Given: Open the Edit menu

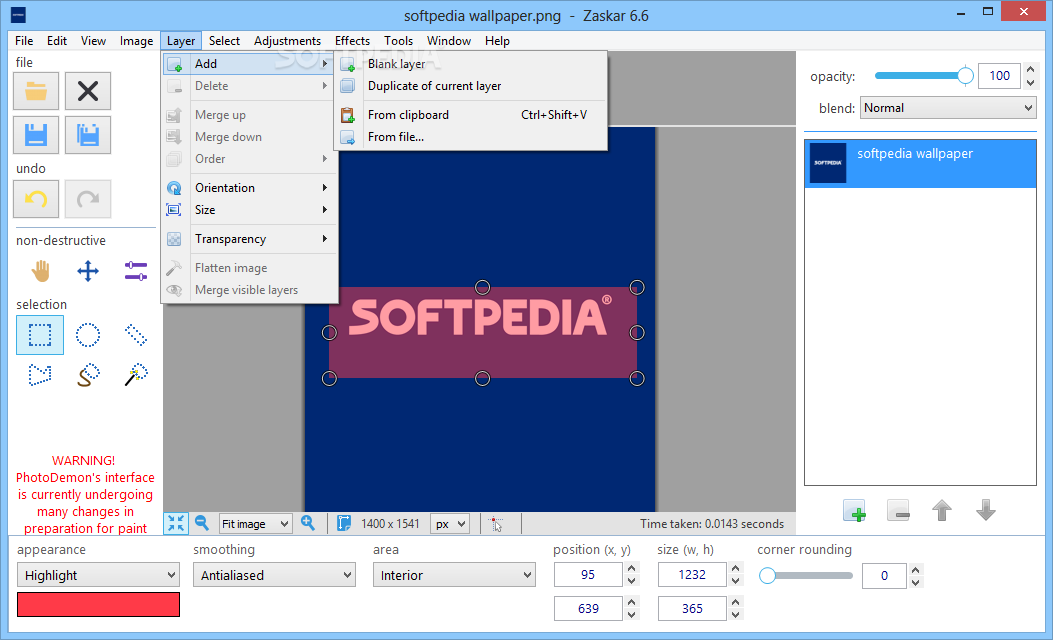Looking at the screenshot, I should [57, 41].
